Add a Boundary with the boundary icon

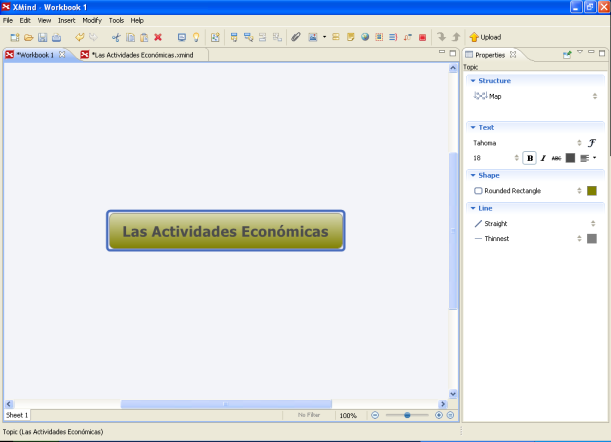[x=379, y=37]
